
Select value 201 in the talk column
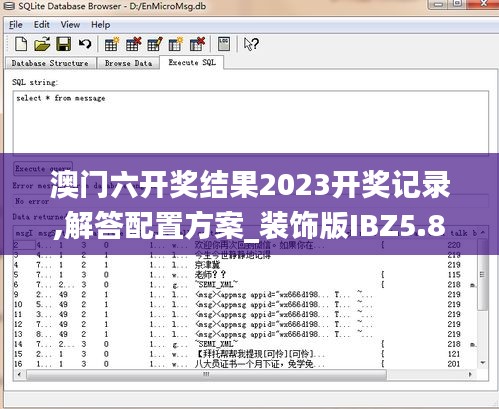click(454, 364)
